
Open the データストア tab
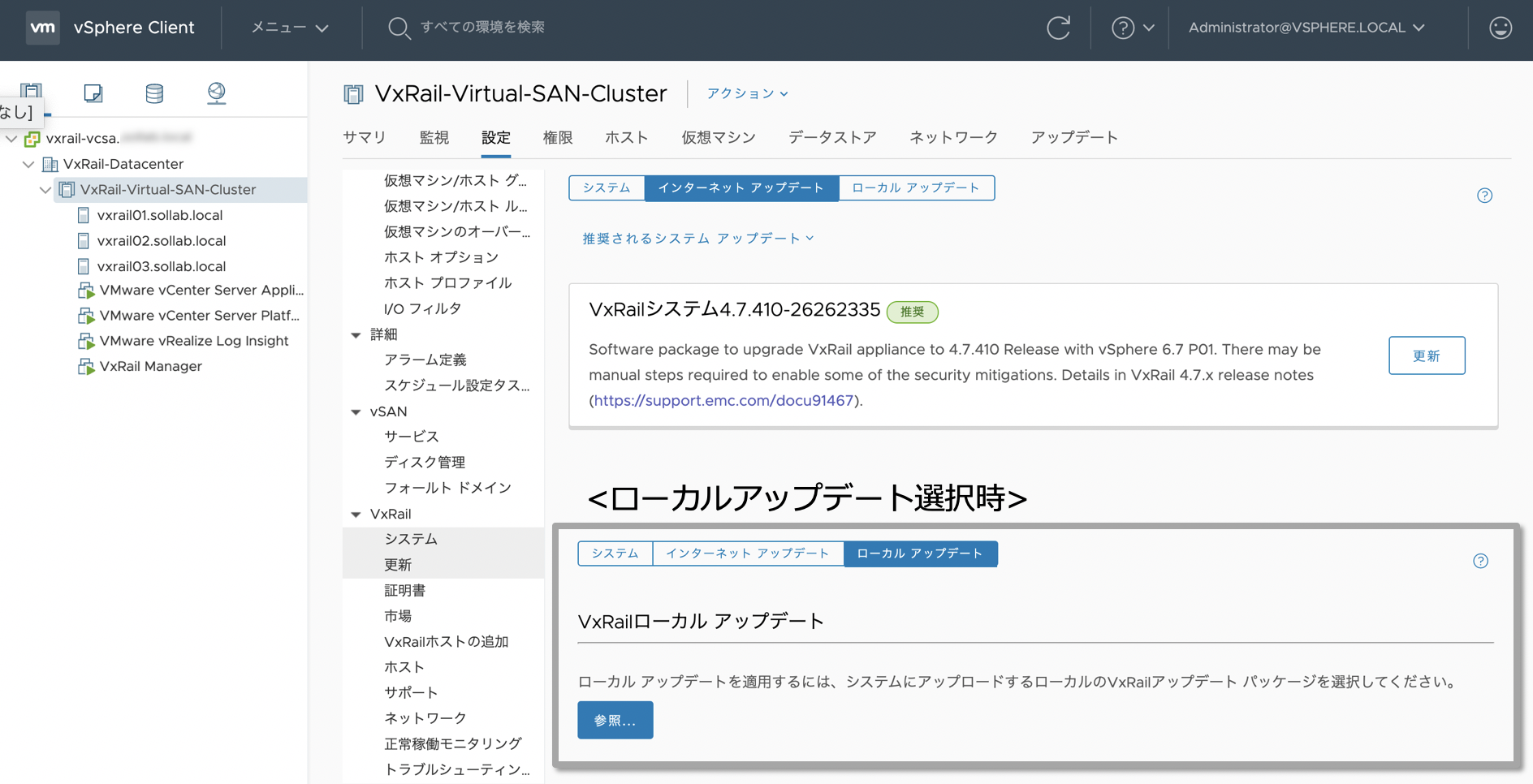click(x=832, y=137)
